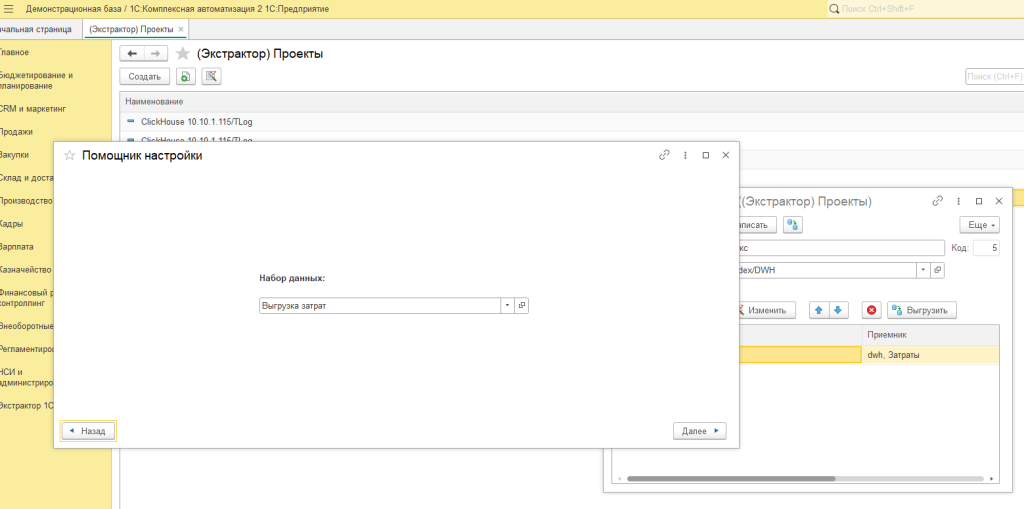Open the Еще dropdown menu
The height and width of the screenshot is (509, 1024).
click(x=980, y=225)
